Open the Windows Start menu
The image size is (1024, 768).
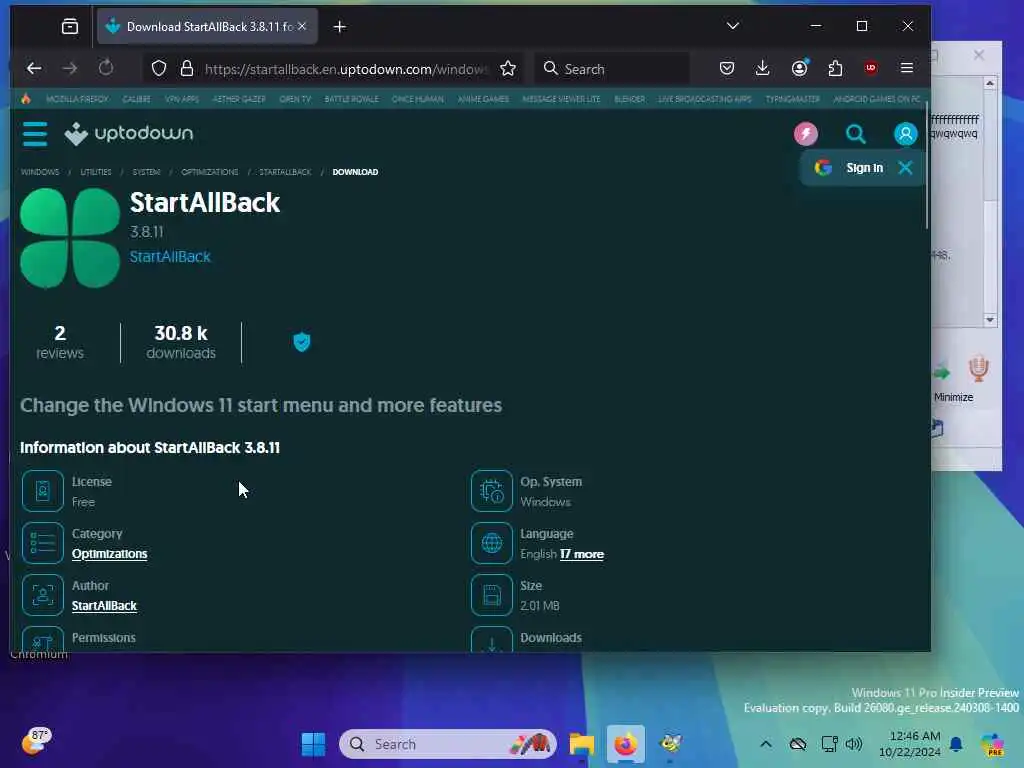click(313, 744)
